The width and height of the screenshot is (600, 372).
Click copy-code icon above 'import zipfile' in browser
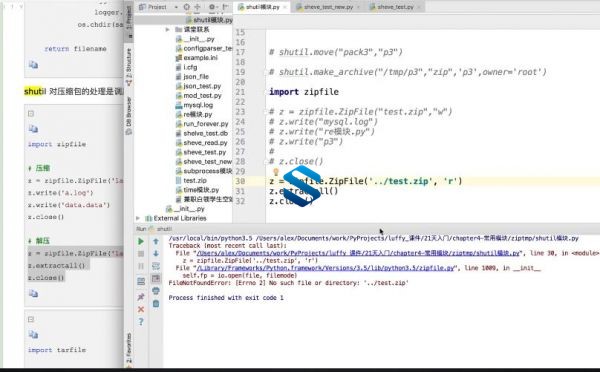click(x=33, y=129)
